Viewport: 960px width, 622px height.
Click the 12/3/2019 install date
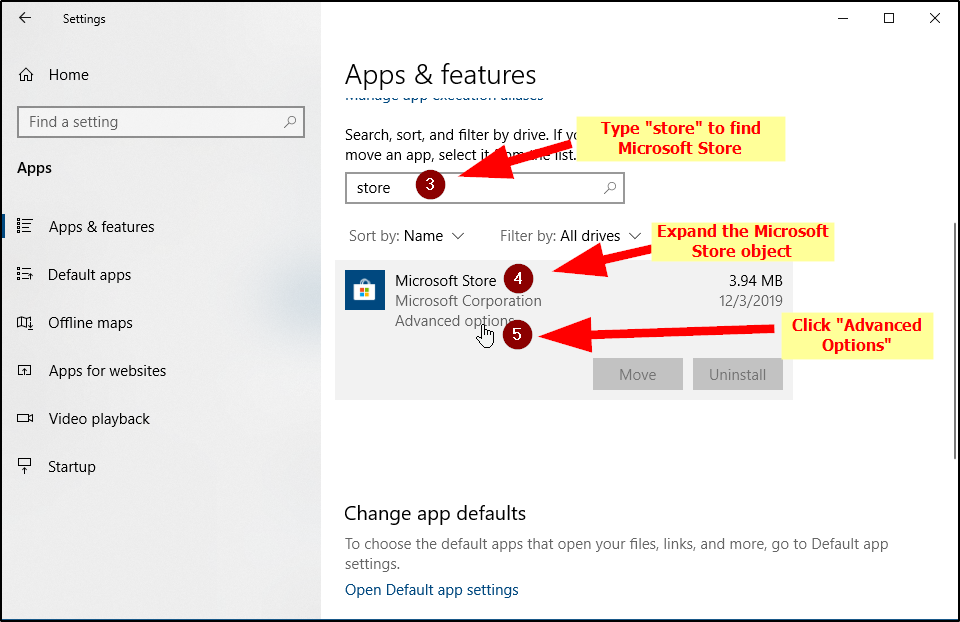(x=751, y=301)
